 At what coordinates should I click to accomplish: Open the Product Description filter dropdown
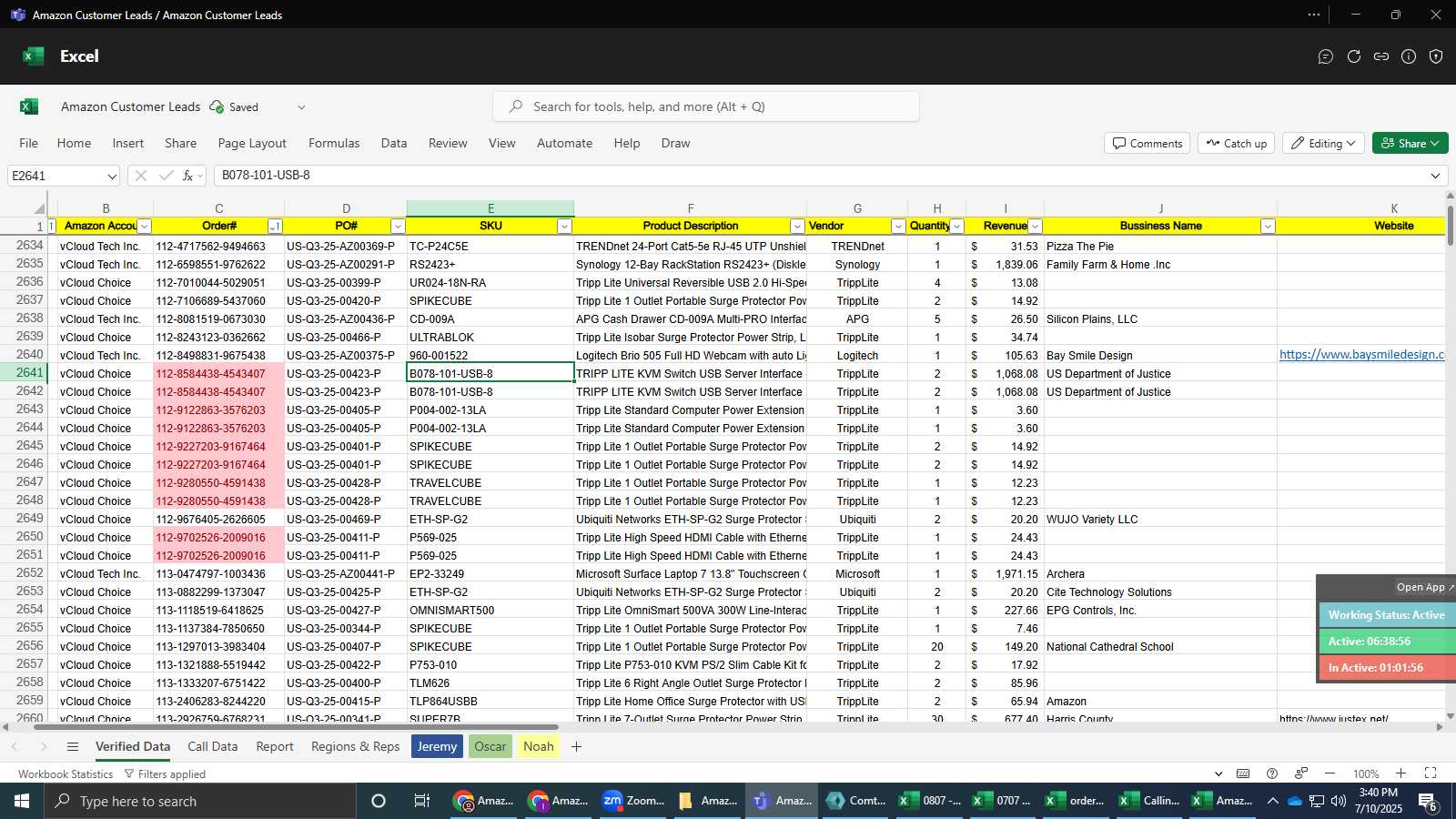pos(797,227)
